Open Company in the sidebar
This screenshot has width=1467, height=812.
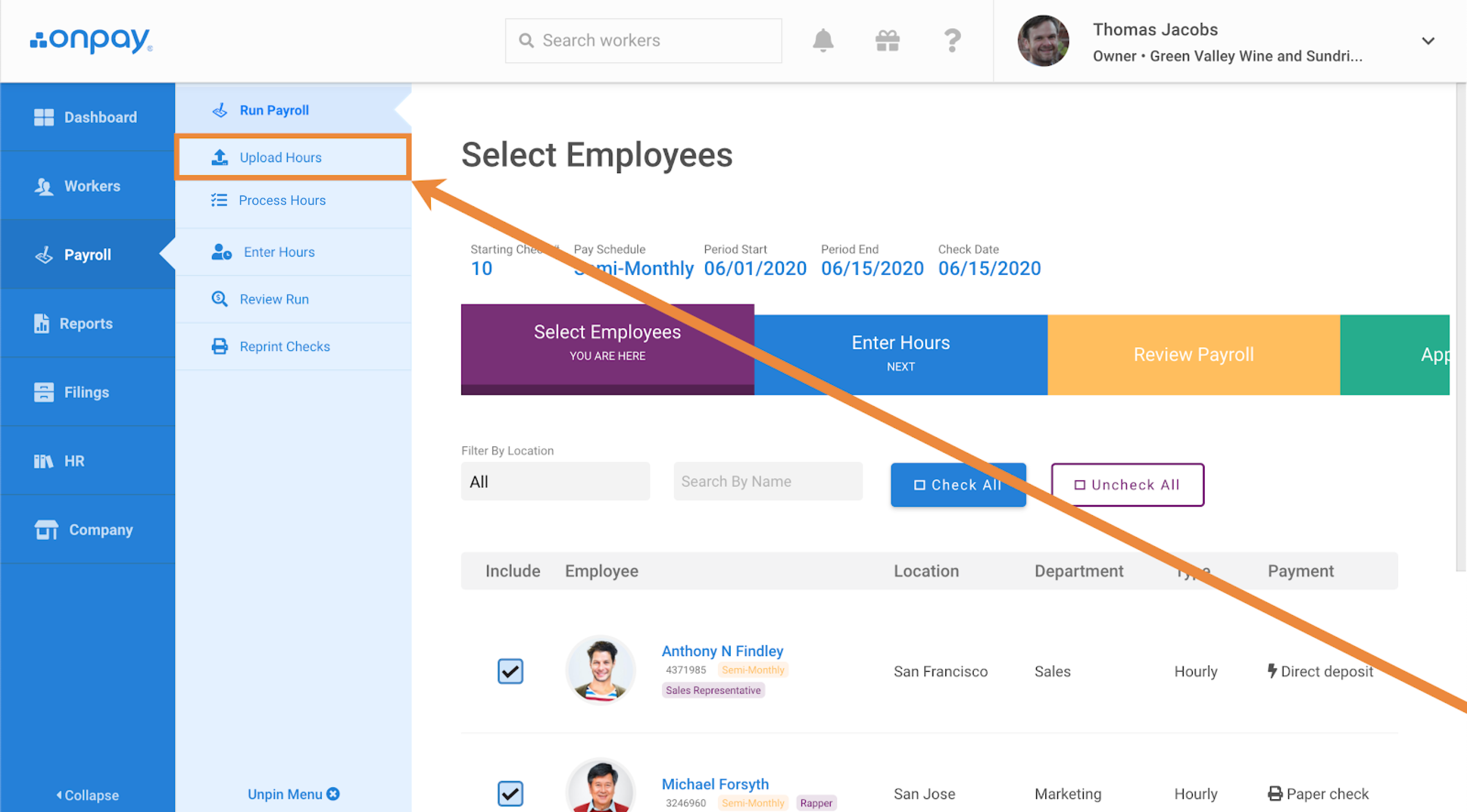click(x=88, y=530)
